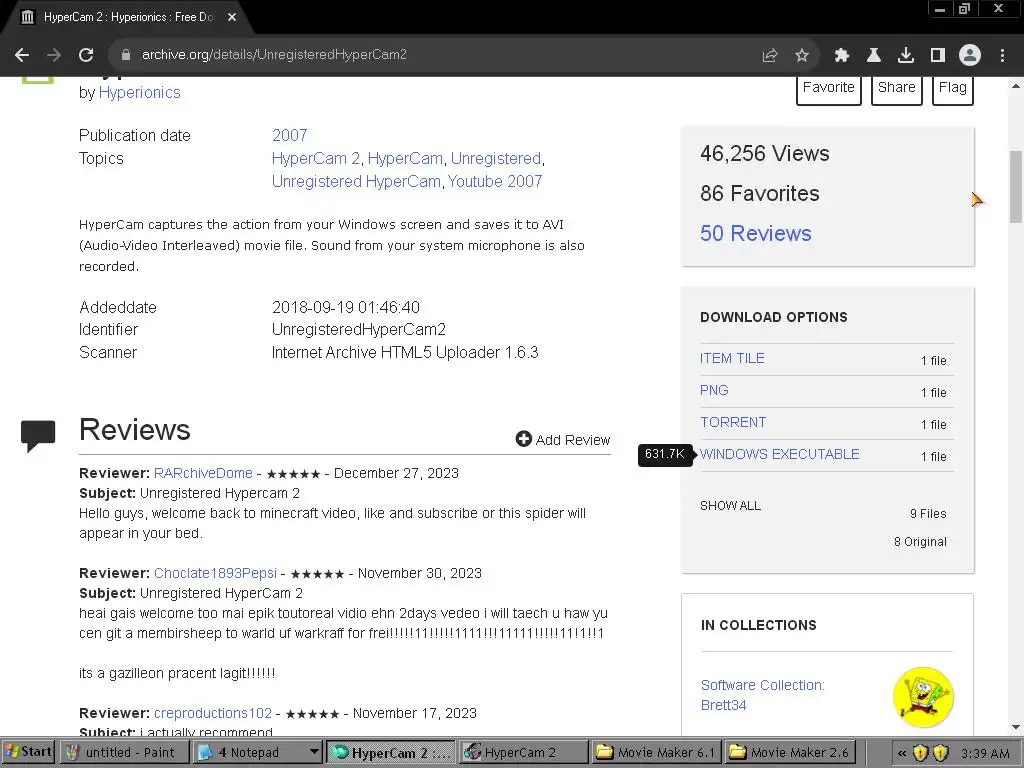
Task: Click second security shield tray icon
Action: [x=940, y=753]
